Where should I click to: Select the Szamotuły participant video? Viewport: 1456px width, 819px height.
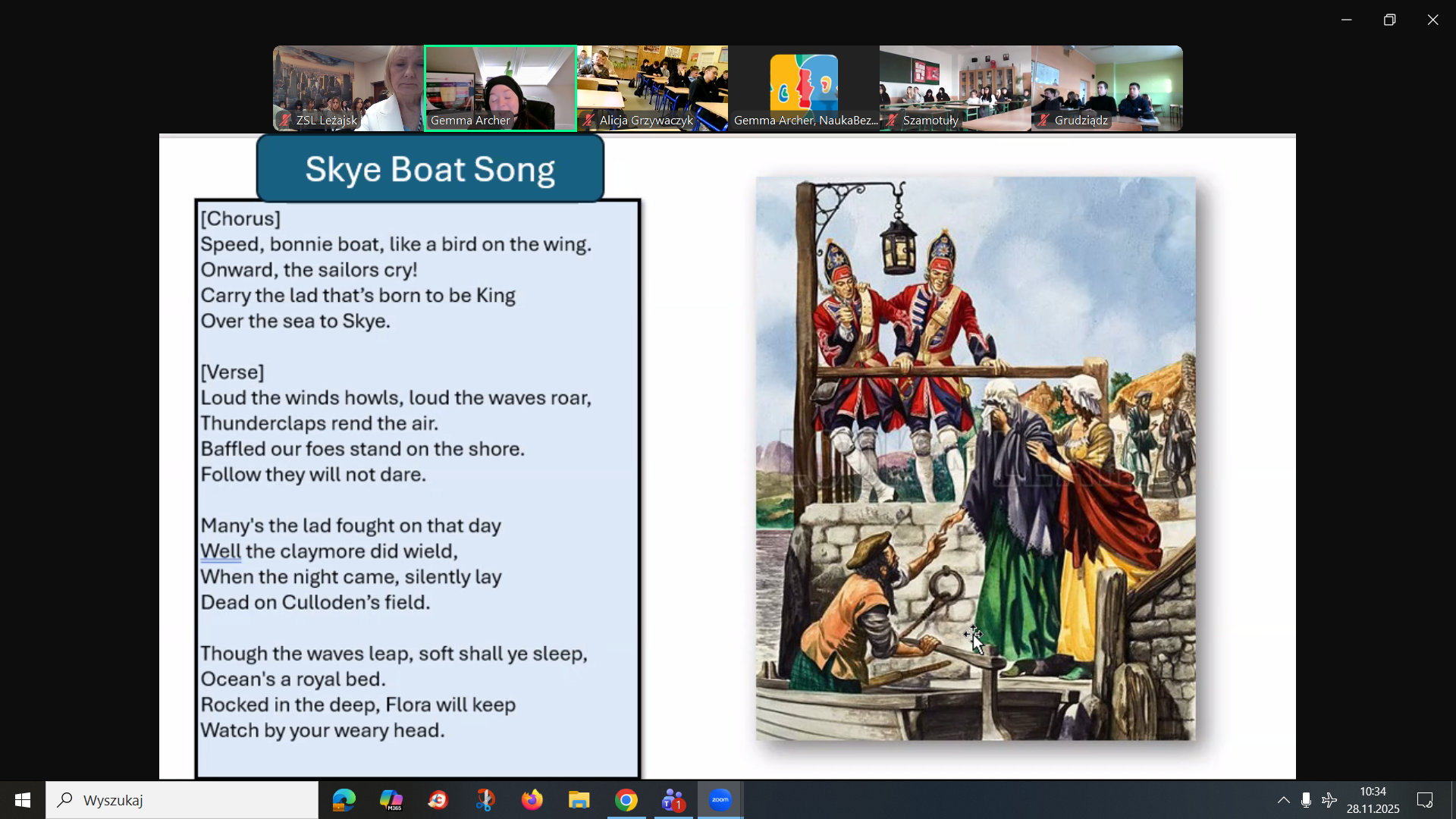coord(955,88)
